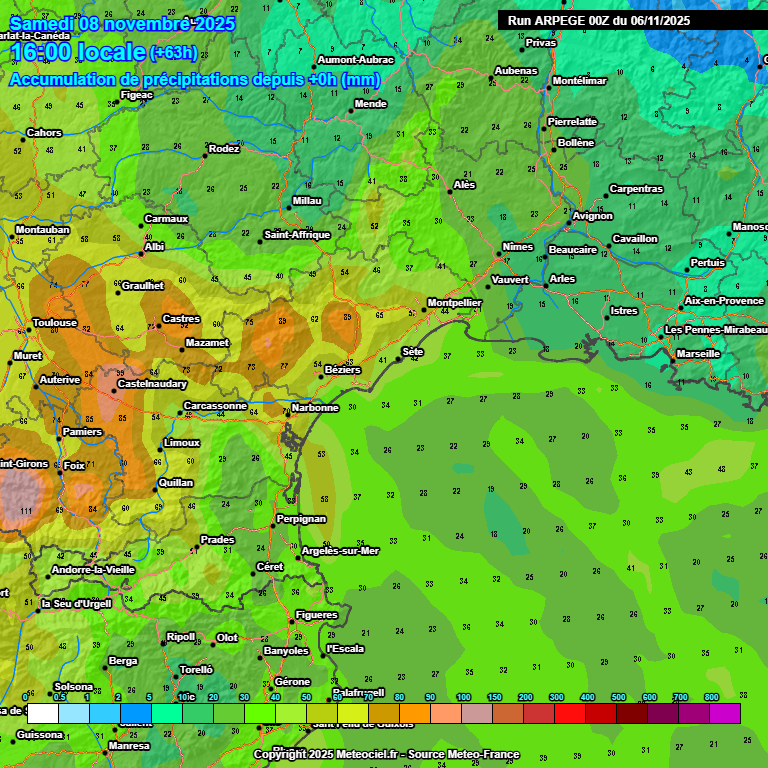Click the white swatch in the legend
The height and width of the screenshot is (768, 768).
(x=43, y=713)
